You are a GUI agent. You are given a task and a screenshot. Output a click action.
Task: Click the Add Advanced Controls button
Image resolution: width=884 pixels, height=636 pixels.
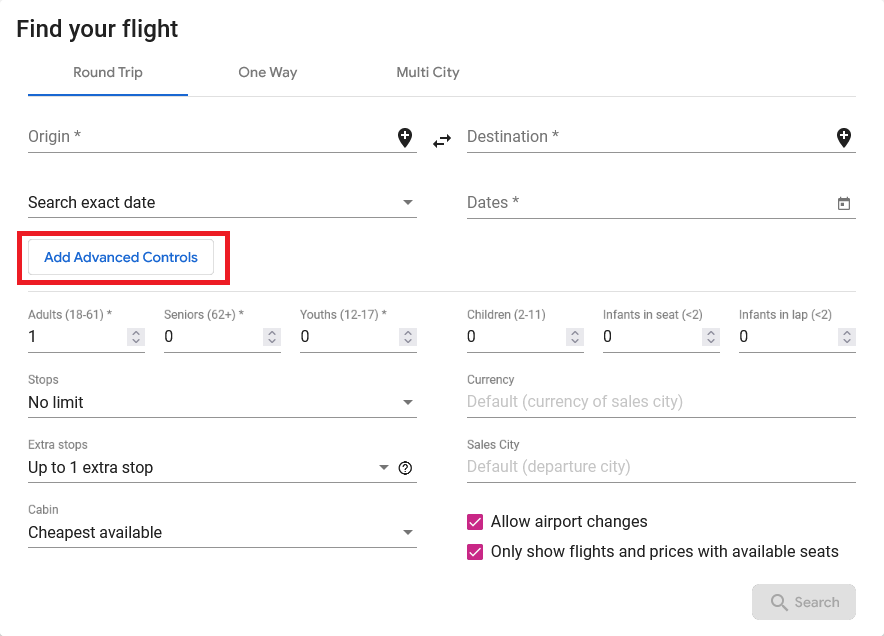[121, 258]
